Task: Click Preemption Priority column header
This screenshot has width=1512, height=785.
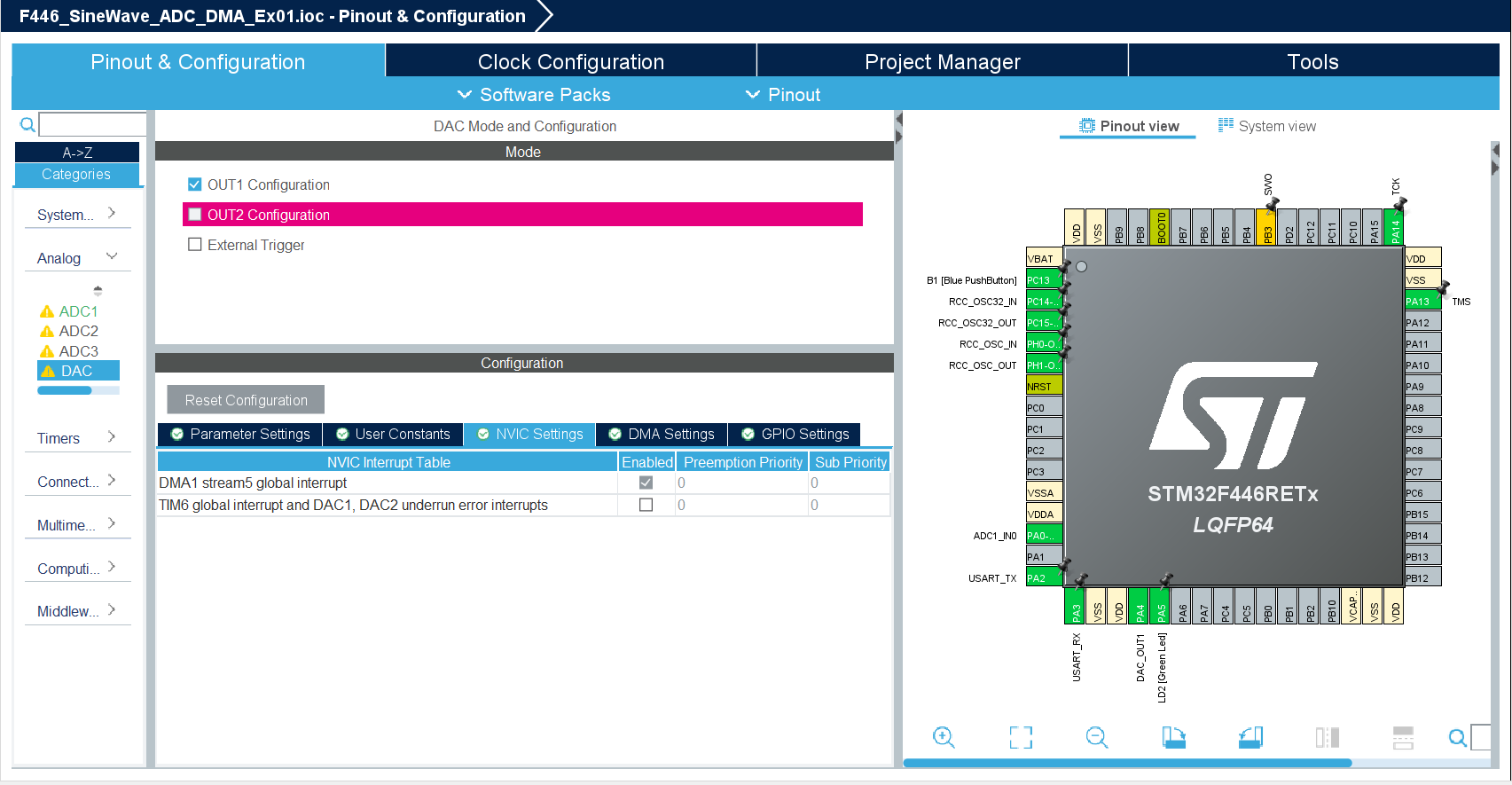Action: (743, 462)
